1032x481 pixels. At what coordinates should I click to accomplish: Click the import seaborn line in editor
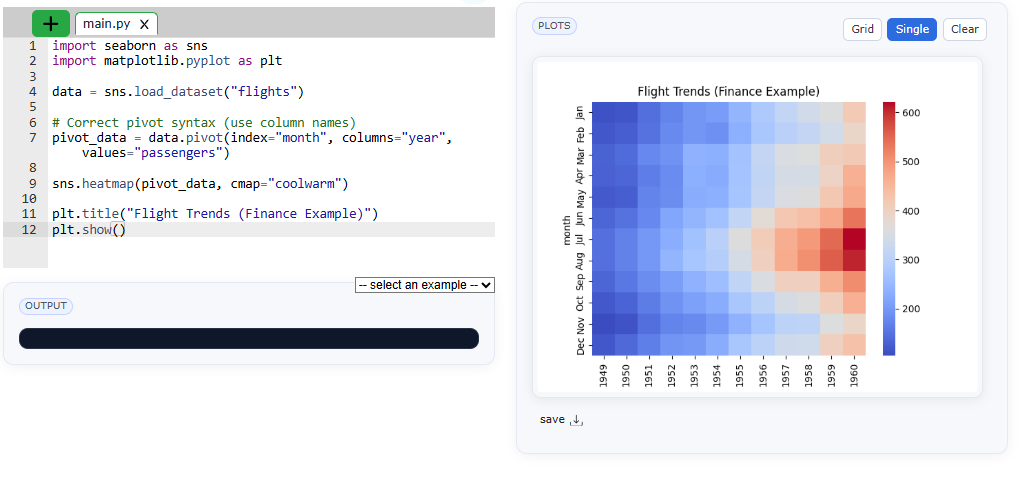(x=130, y=46)
